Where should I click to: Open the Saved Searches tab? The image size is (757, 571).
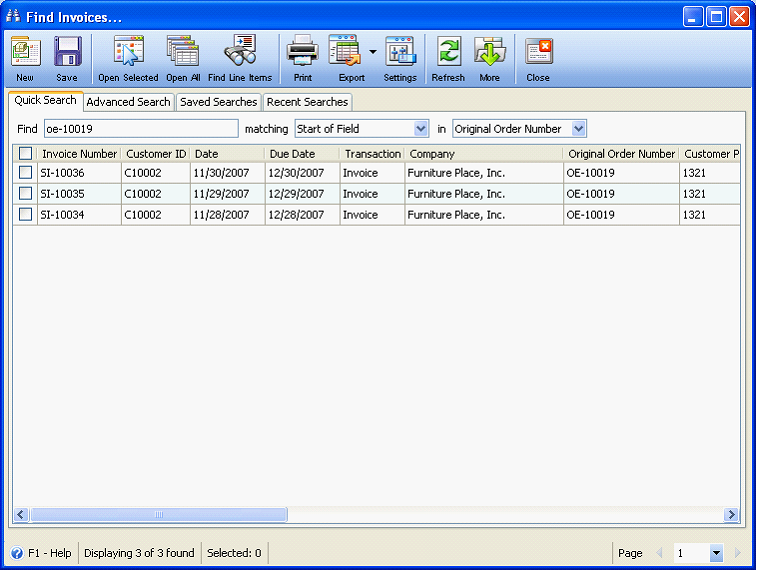coord(219,102)
